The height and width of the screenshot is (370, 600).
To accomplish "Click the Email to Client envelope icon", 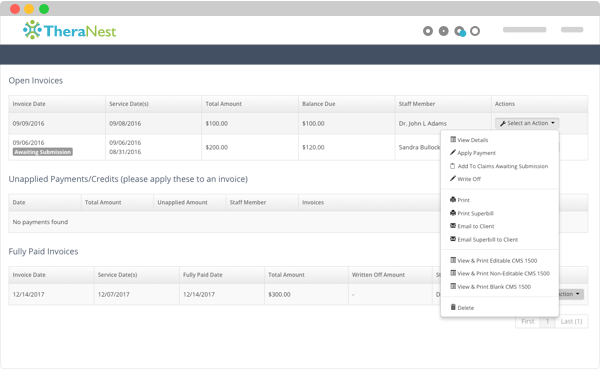I will pos(453,226).
